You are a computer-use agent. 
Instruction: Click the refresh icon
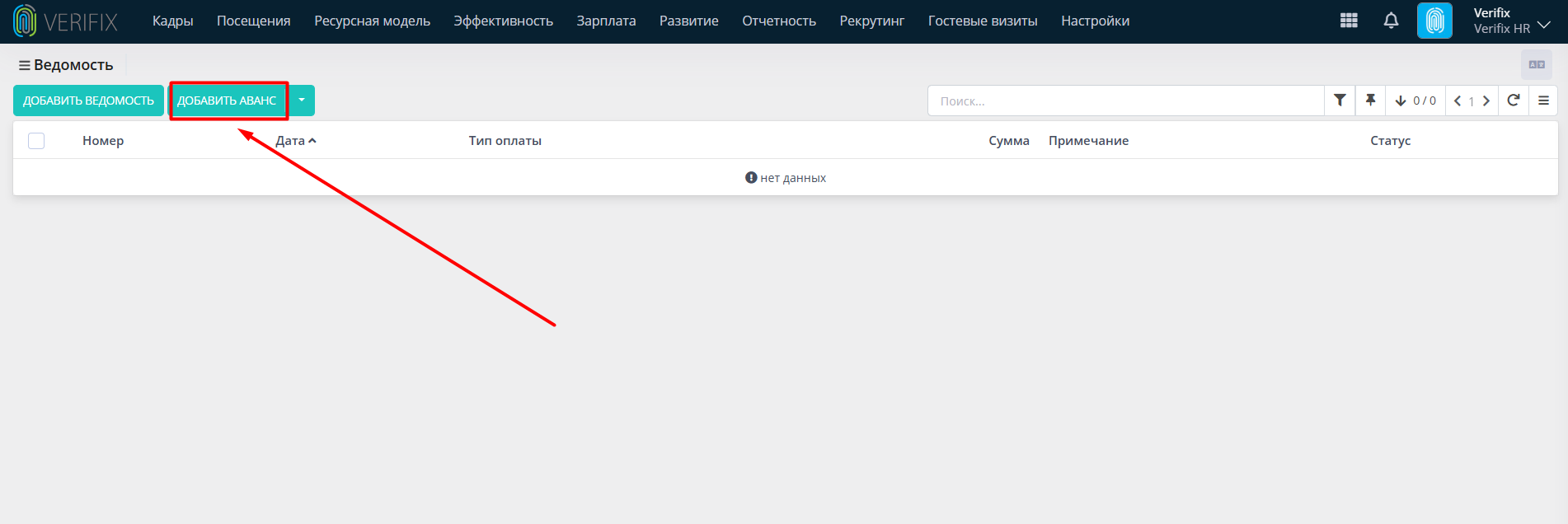1514,101
